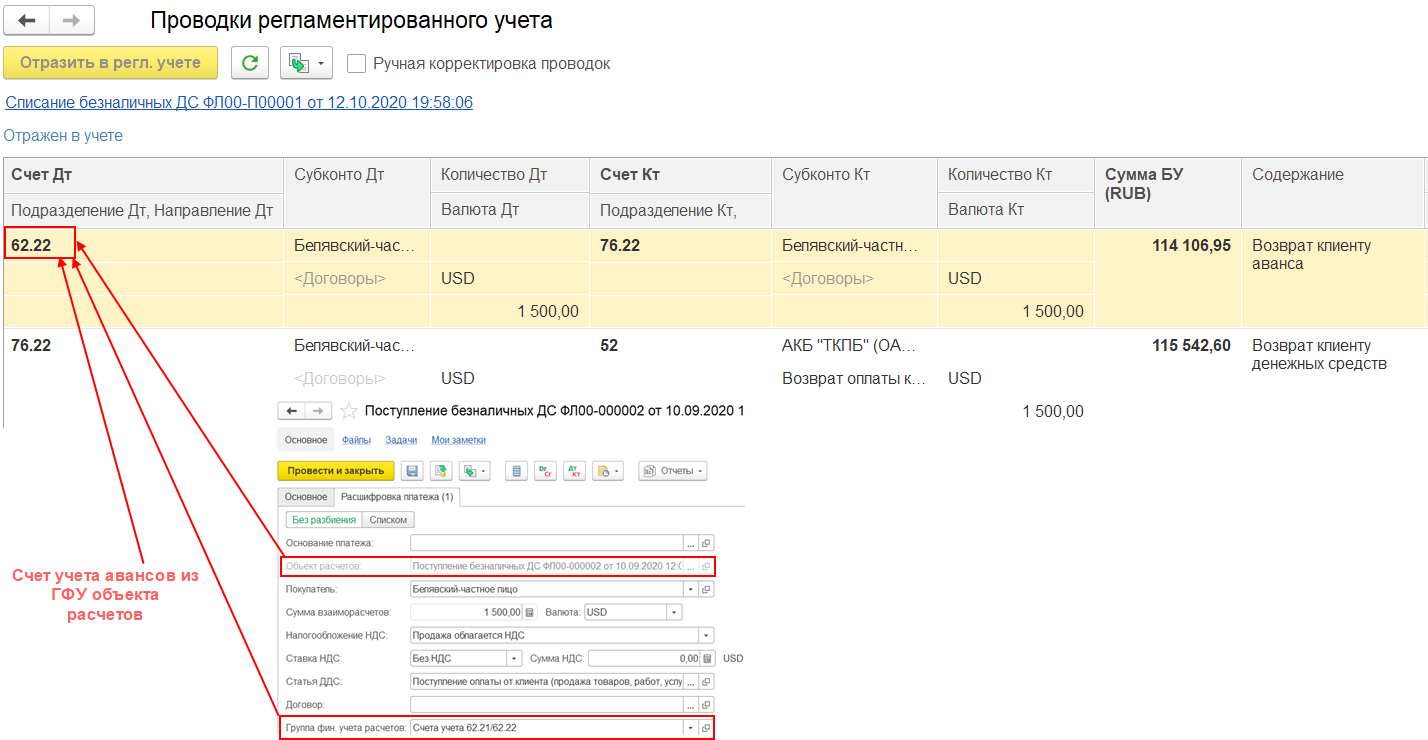Click the 'Основание платежа' input field

(547, 543)
